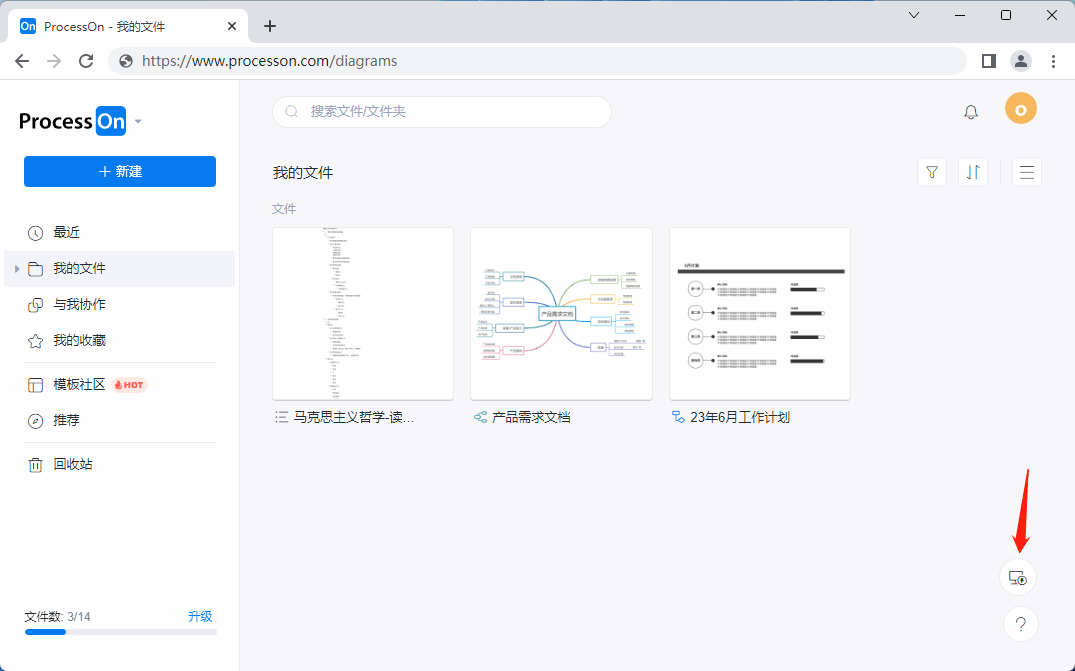The width and height of the screenshot is (1075, 671).
Task: Click the 产品需求文档 file name
Action: pos(531,417)
